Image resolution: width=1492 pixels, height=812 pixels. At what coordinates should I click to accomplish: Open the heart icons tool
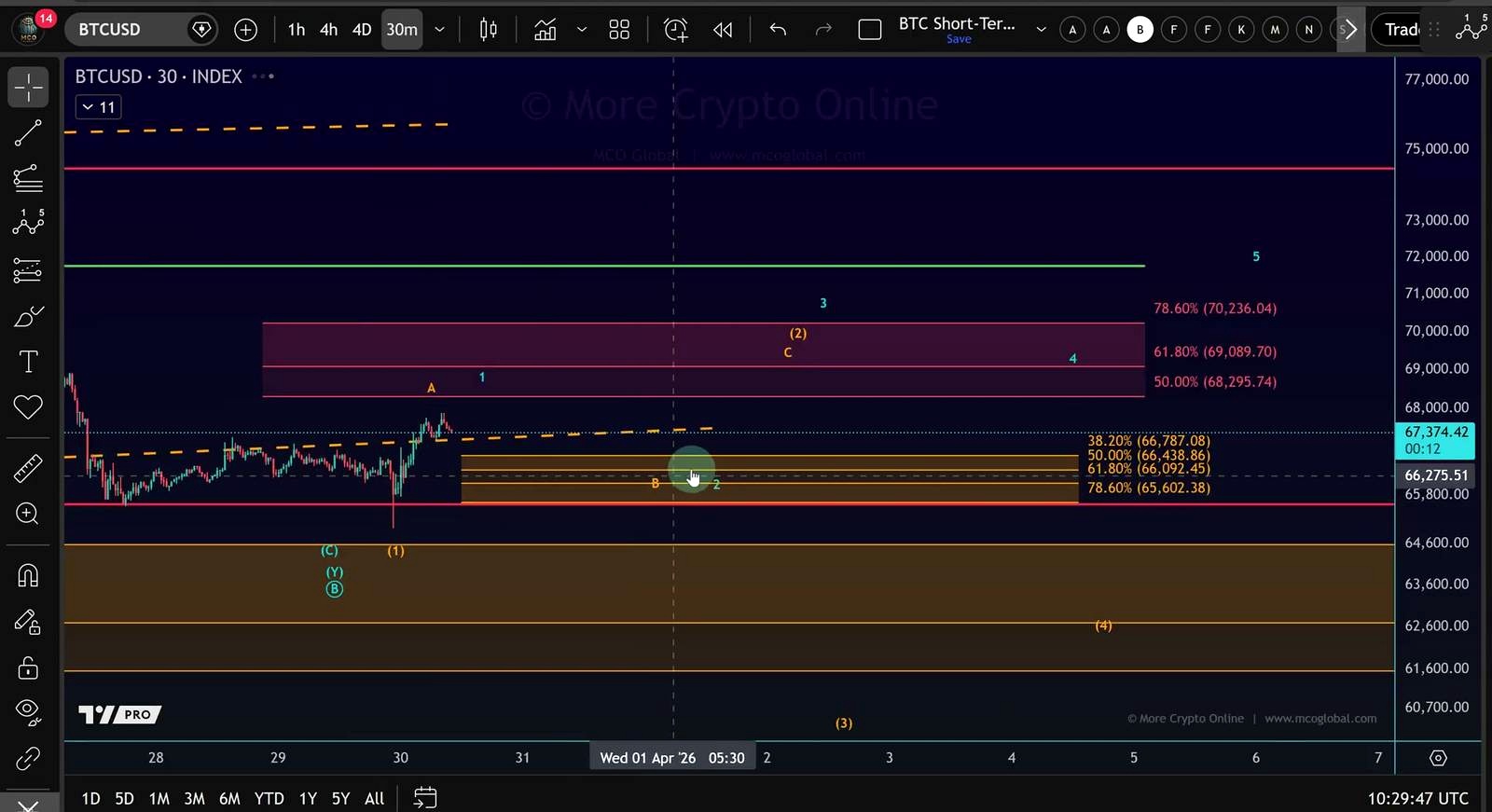coord(28,407)
